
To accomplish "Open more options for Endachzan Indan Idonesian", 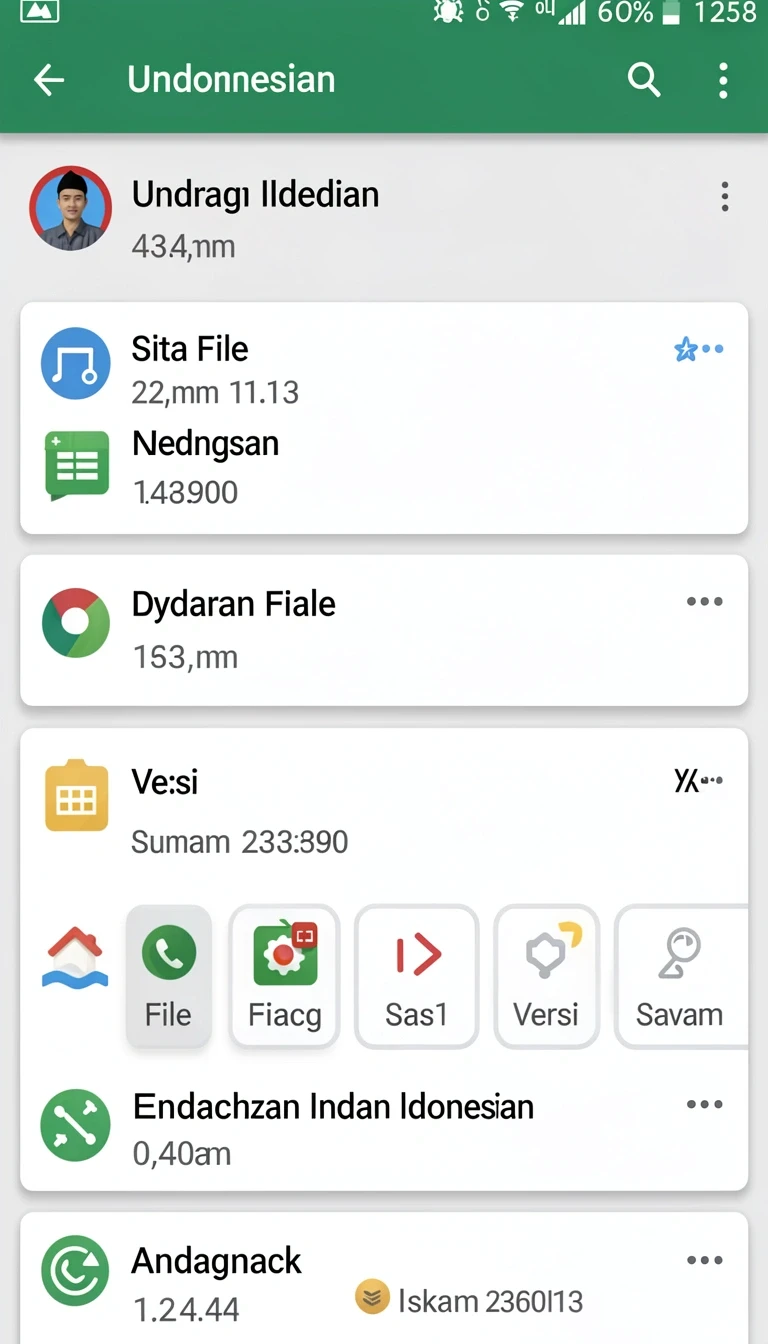I will [x=705, y=1104].
